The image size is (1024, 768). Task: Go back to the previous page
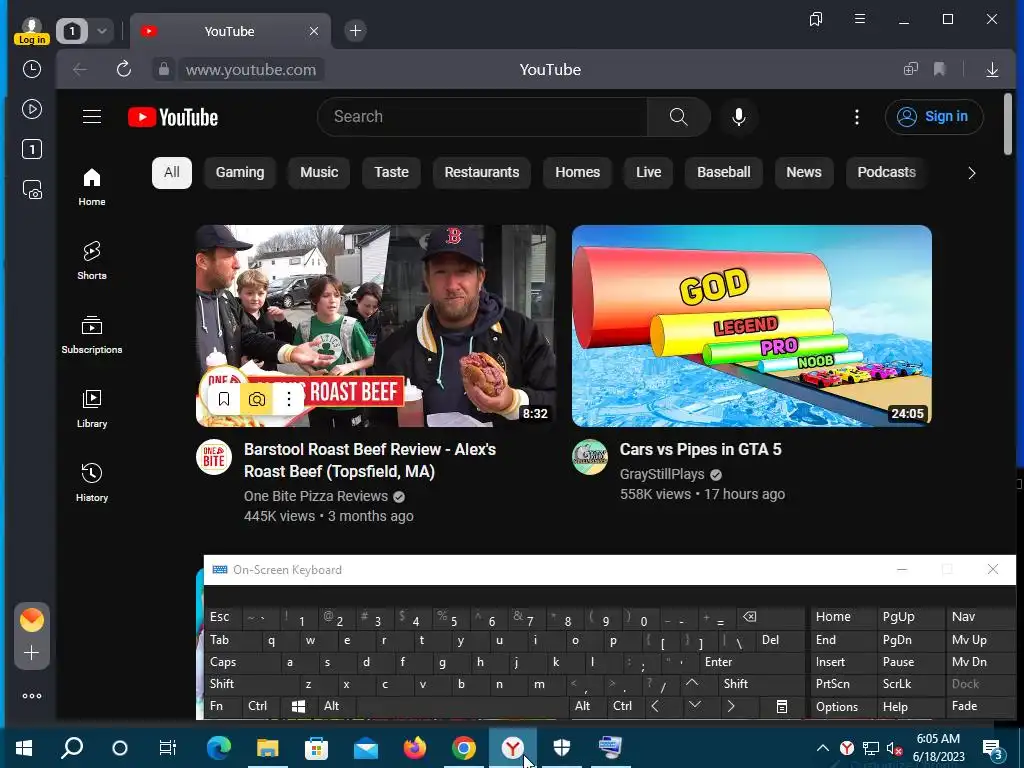pos(80,69)
